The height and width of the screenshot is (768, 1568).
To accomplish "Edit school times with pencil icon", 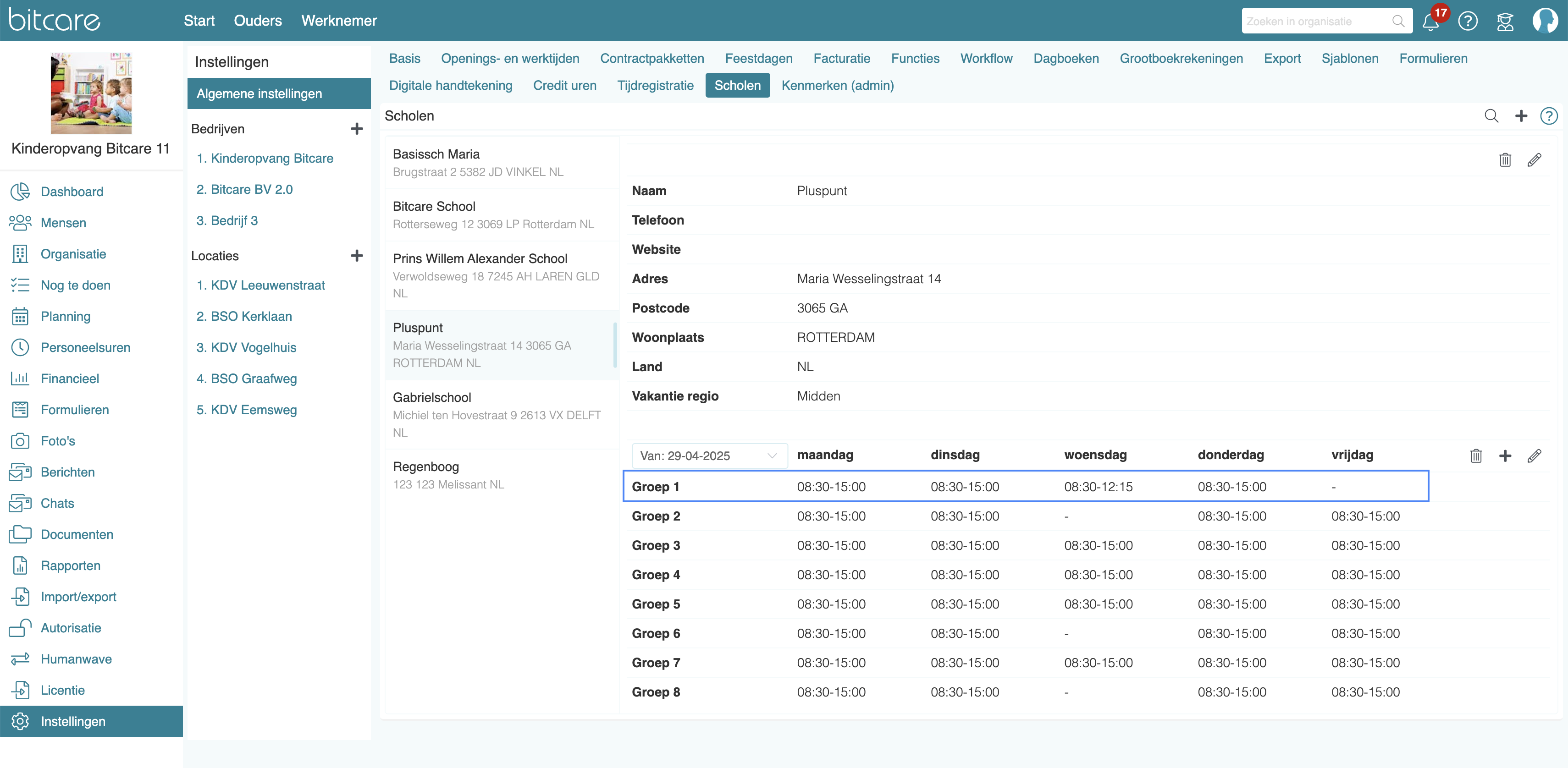I will (x=1535, y=455).
